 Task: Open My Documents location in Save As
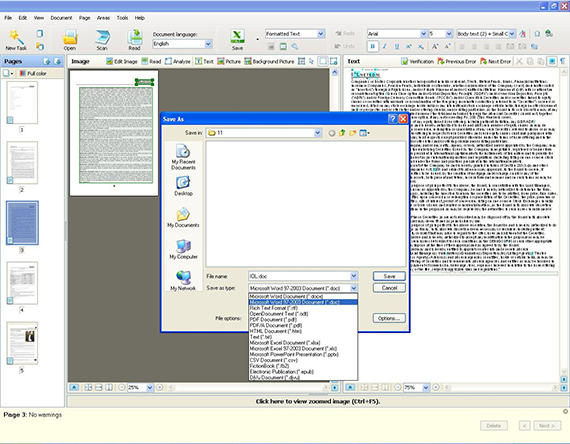pyautogui.click(x=183, y=217)
